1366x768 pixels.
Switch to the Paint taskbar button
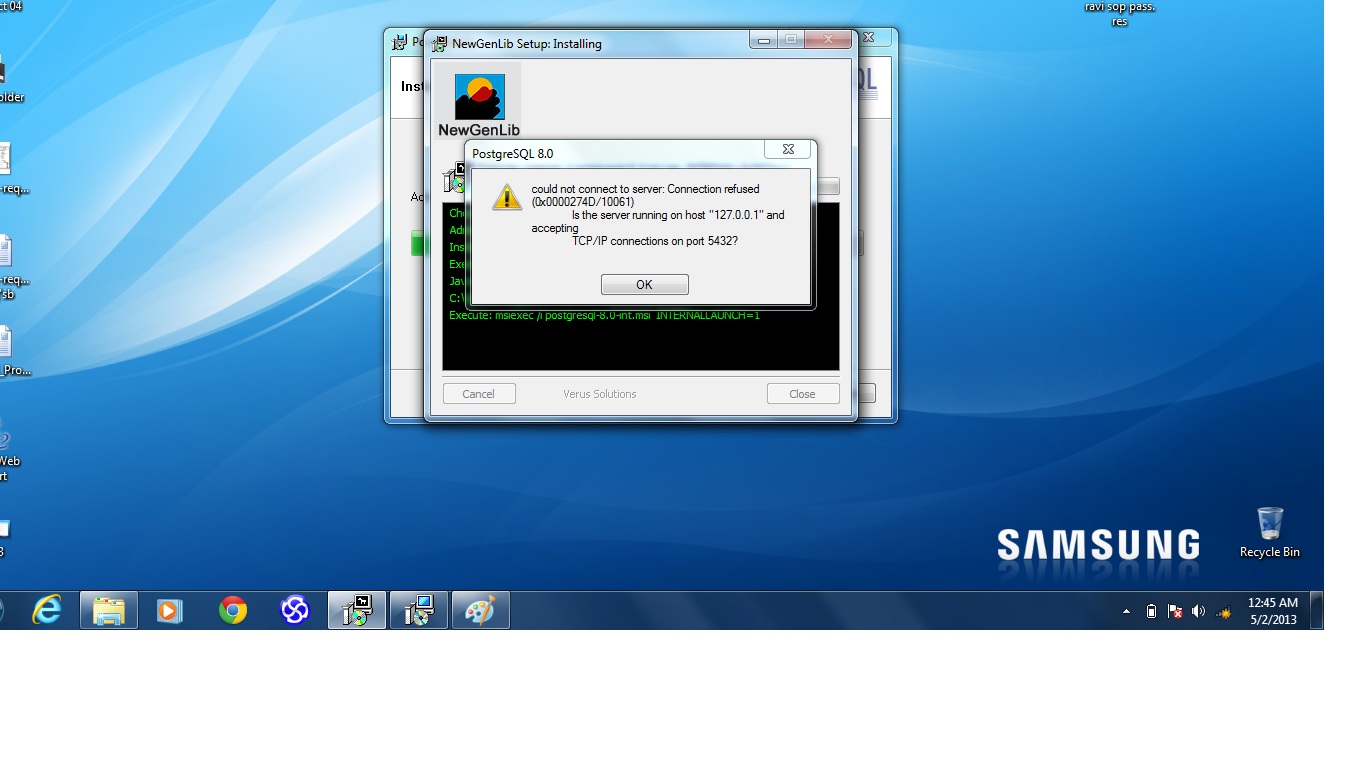[x=481, y=610]
